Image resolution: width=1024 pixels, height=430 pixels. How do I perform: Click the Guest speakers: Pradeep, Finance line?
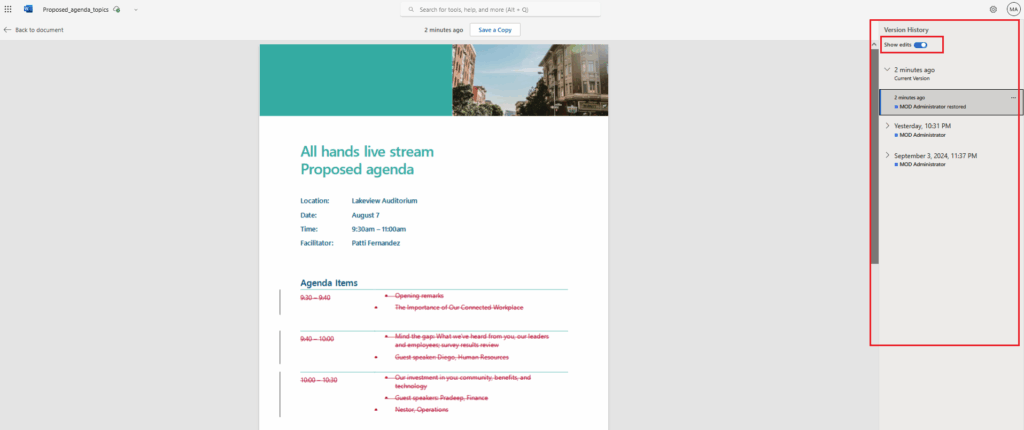441,397
